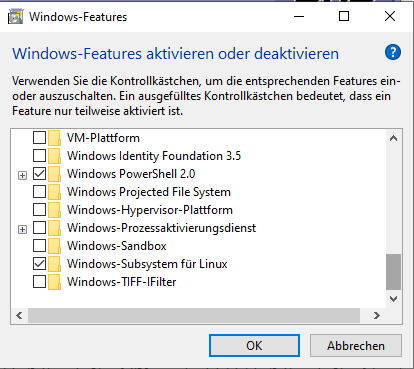The image size is (414, 369).
Task: Tick the Windows-Sandbox checkbox
Action: pyautogui.click(x=39, y=246)
